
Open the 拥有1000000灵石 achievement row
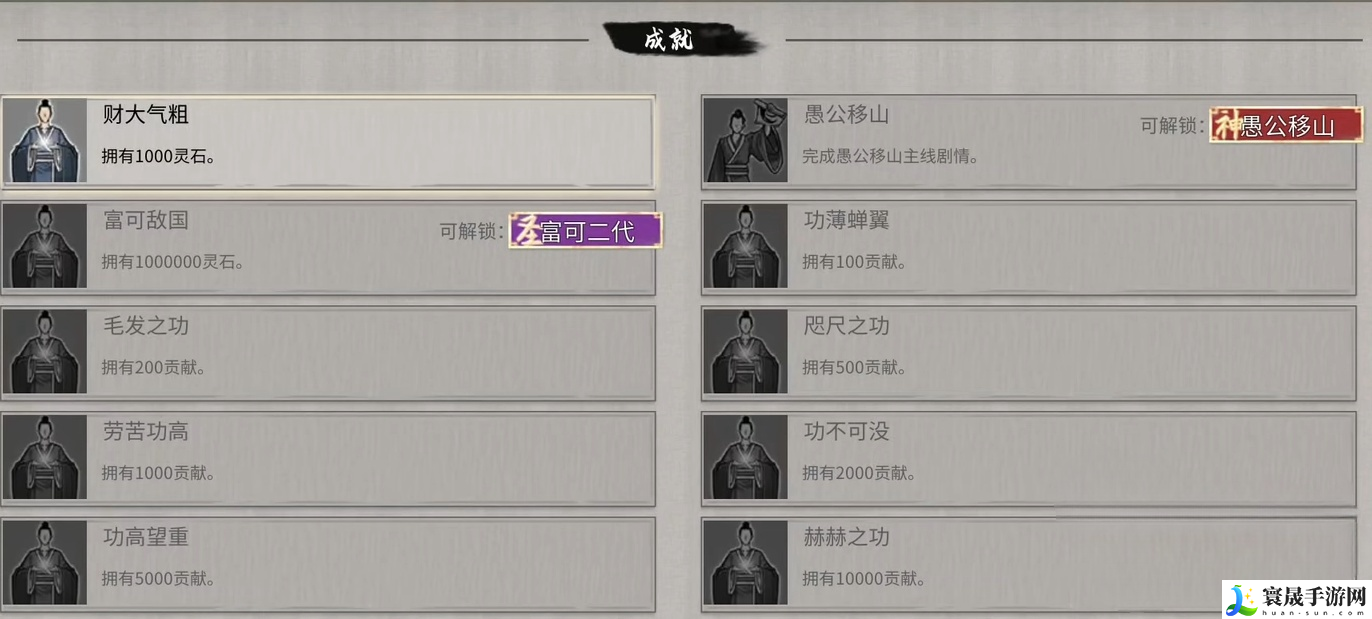[328, 248]
